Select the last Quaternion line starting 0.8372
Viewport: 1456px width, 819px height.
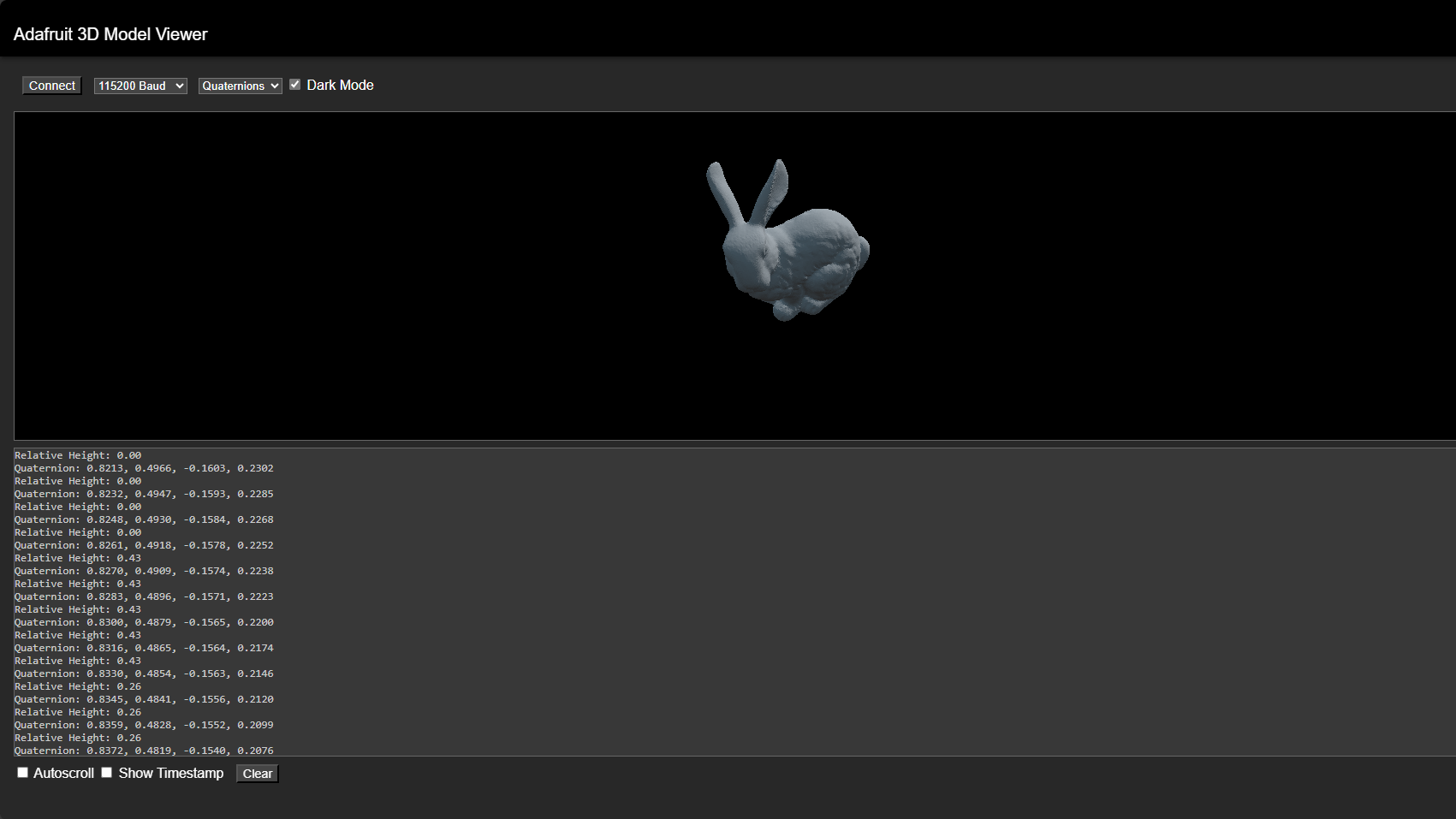pyautogui.click(x=144, y=750)
